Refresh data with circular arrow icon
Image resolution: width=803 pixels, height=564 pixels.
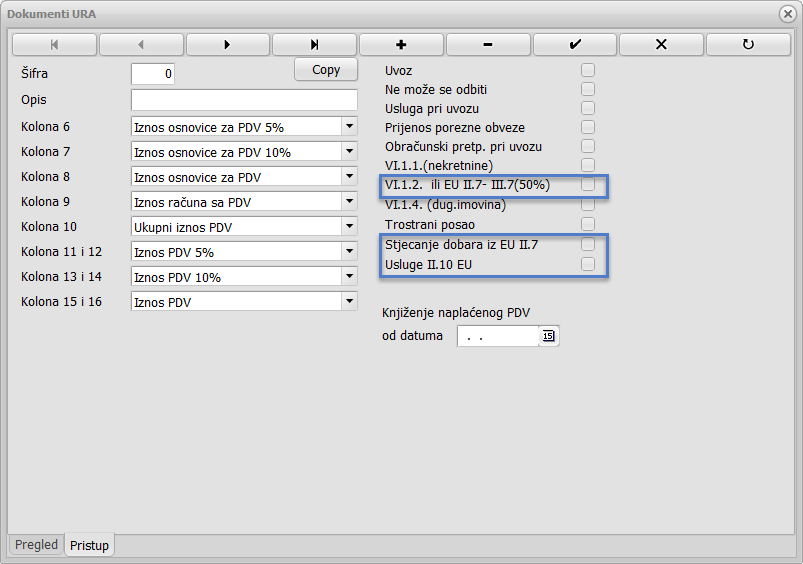(x=749, y=45)
